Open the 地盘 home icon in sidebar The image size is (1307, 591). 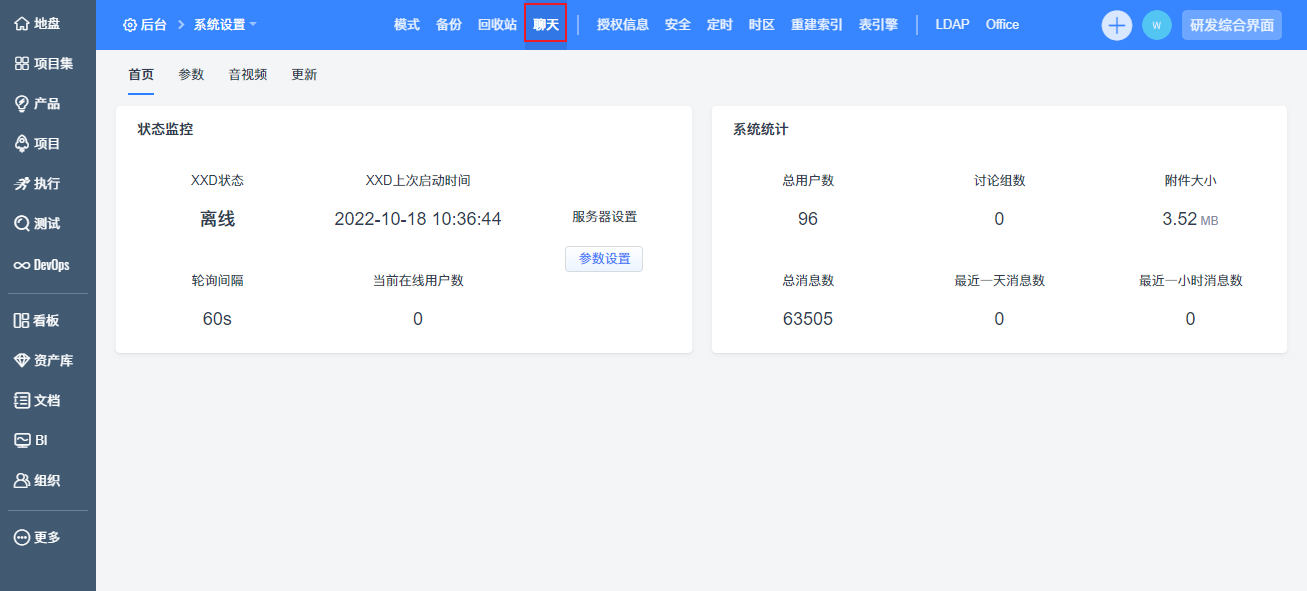pyautogui.click(x=22, y=23)
